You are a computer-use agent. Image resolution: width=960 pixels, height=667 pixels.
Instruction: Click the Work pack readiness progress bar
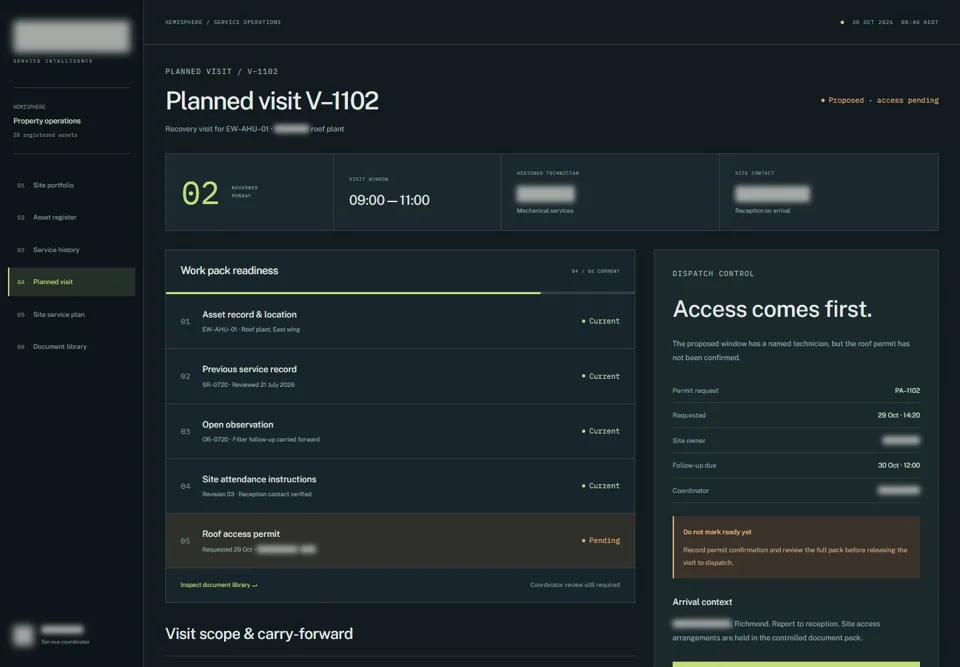pos(400,293)
